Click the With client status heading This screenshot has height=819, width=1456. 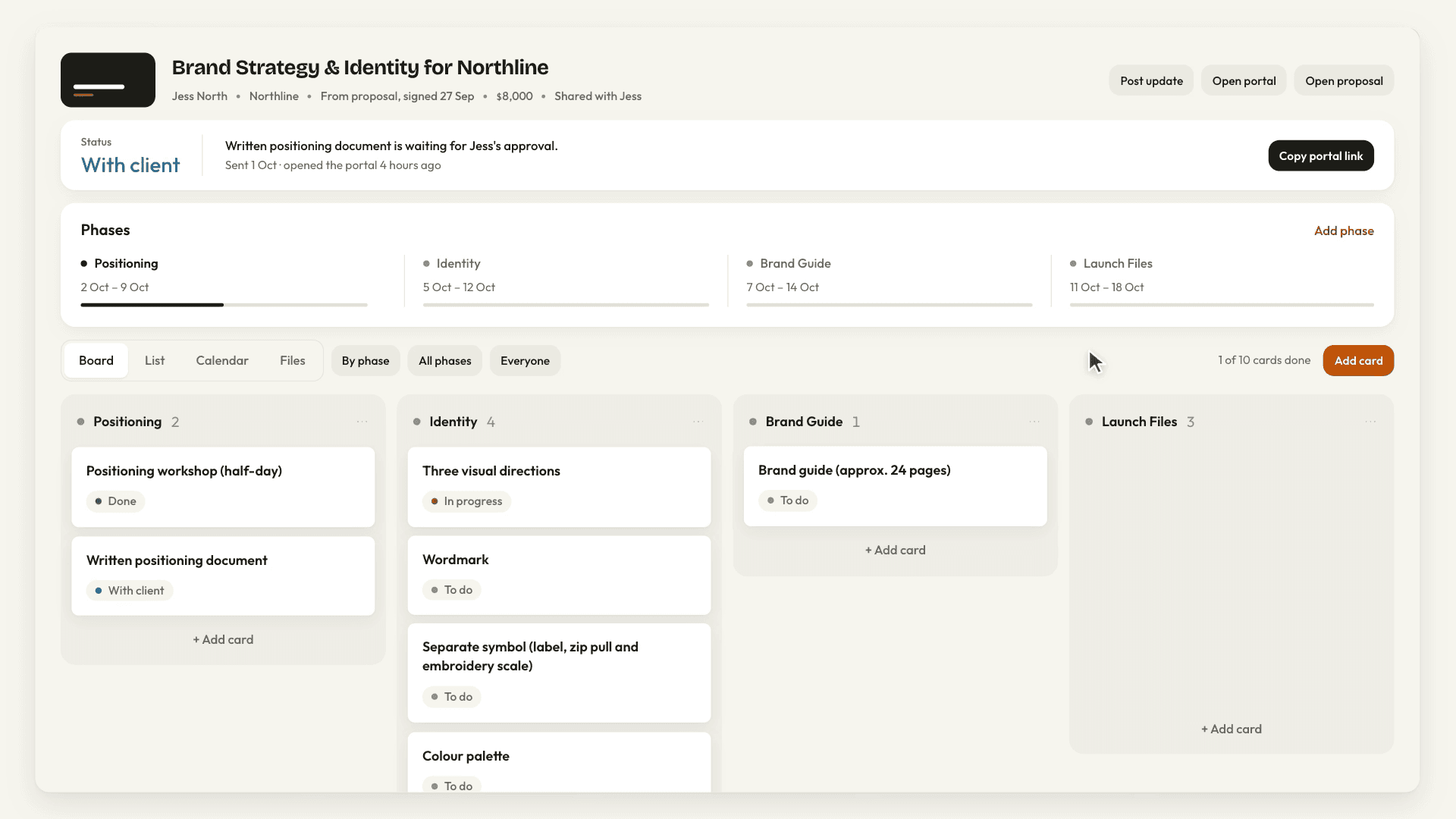(130, 165)
